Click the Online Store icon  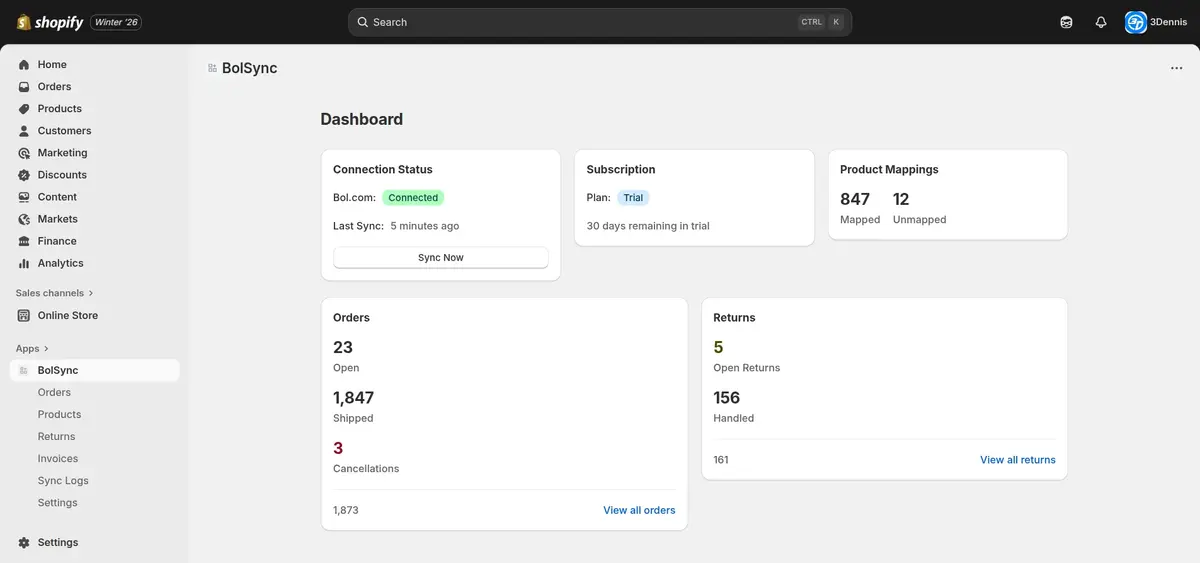pyautogui.click(x=24, y=316)
